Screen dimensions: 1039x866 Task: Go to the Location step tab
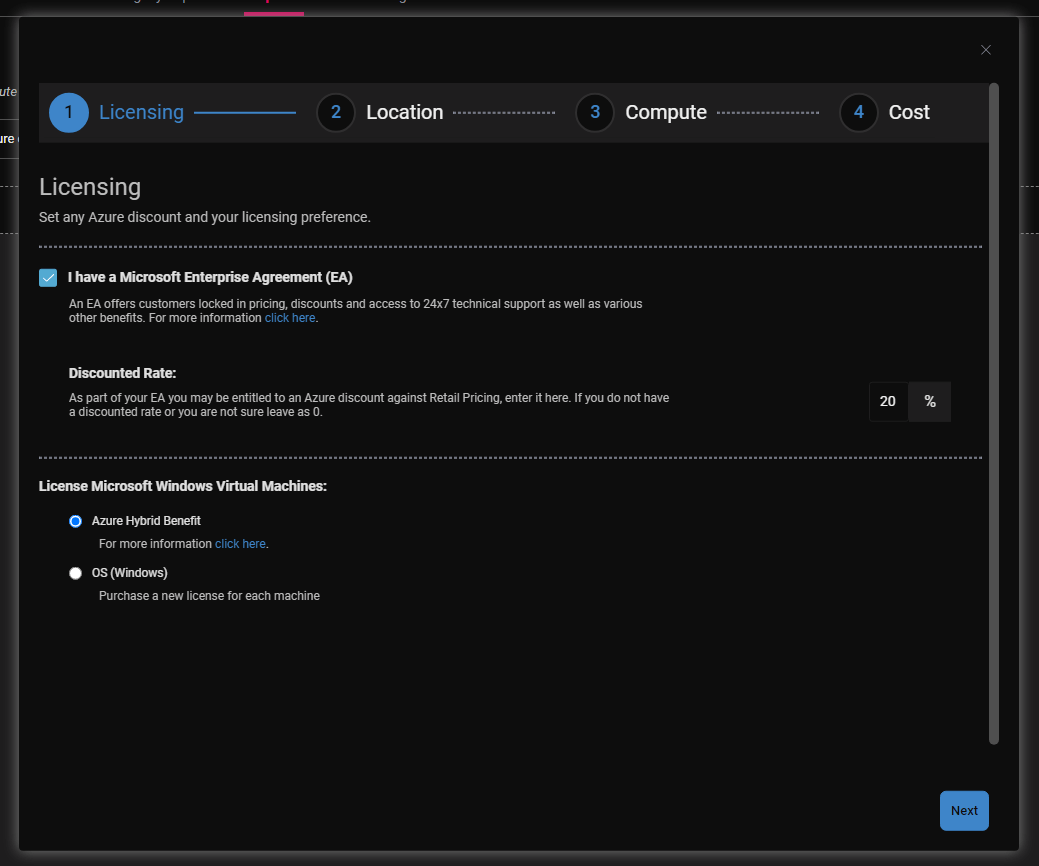click(405, 113)
